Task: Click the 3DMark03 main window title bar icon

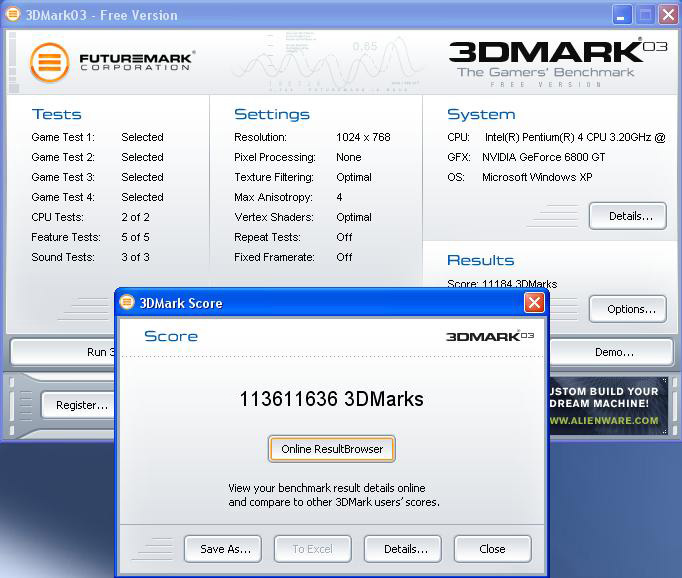Action: [14, 14]
